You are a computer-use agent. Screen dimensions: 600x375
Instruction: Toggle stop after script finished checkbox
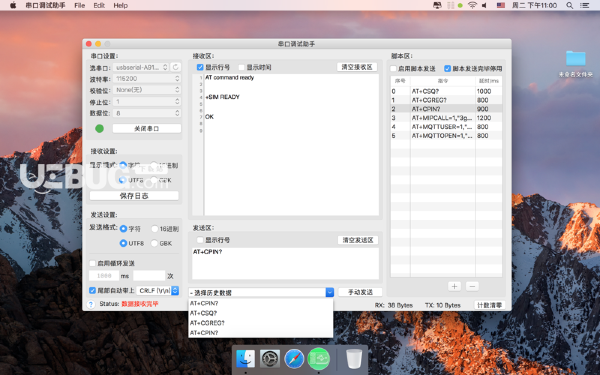447,68
